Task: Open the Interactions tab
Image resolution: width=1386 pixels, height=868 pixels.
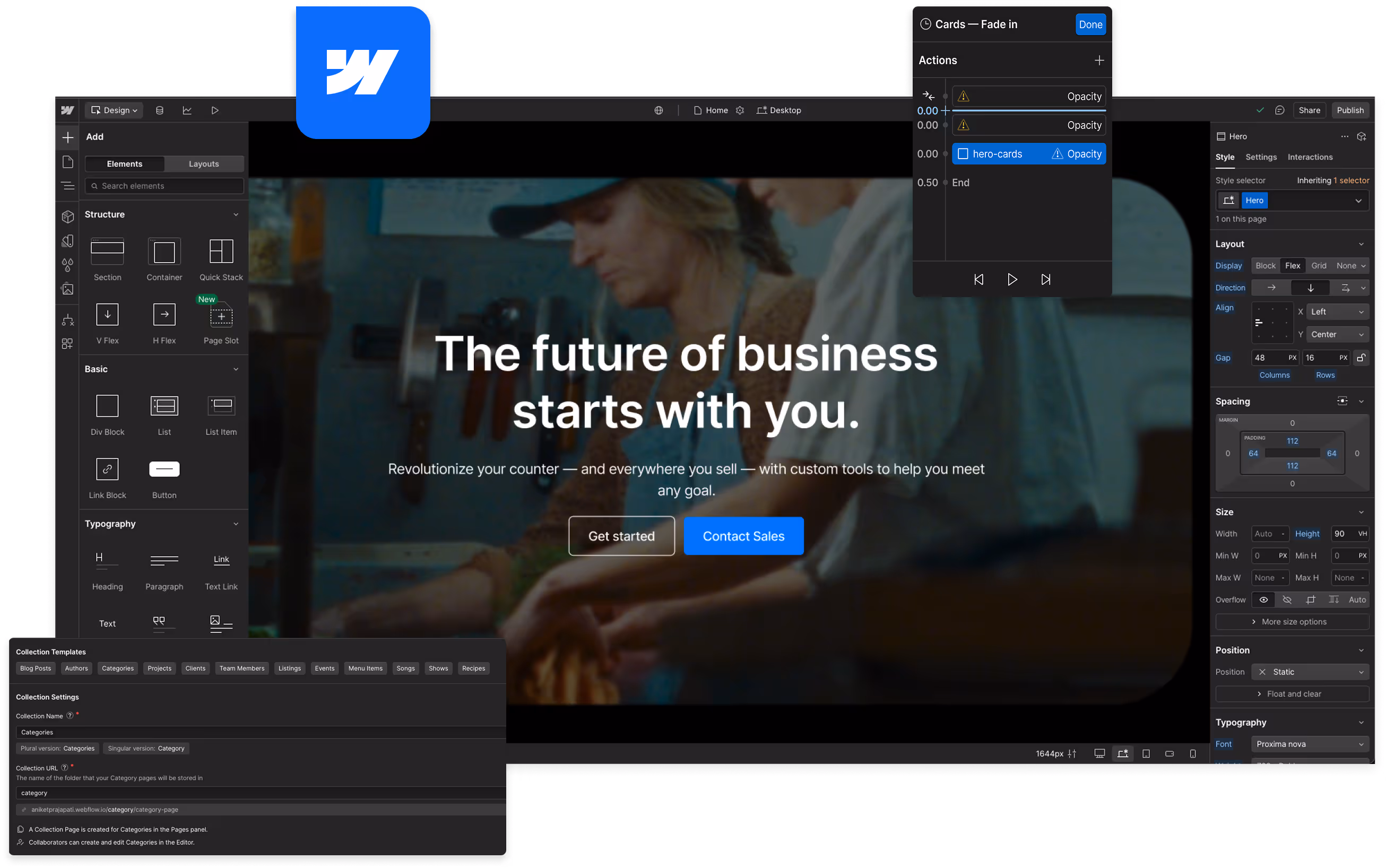Action: click(x=1310, y=157)
